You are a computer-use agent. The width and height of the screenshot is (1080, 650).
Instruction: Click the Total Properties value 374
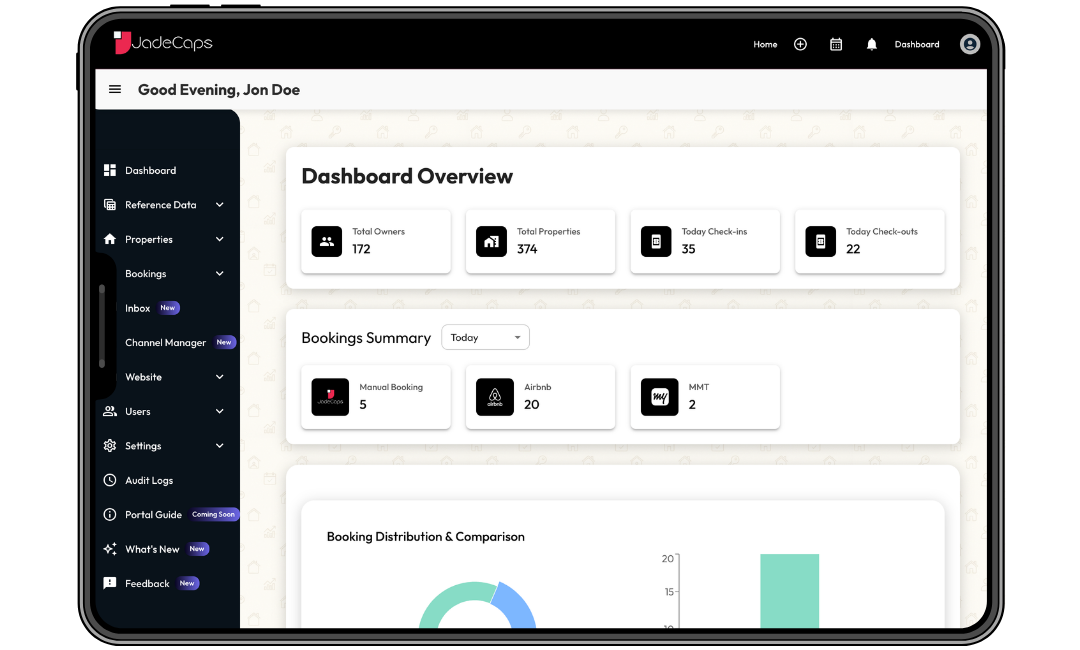tap(527, 249)
